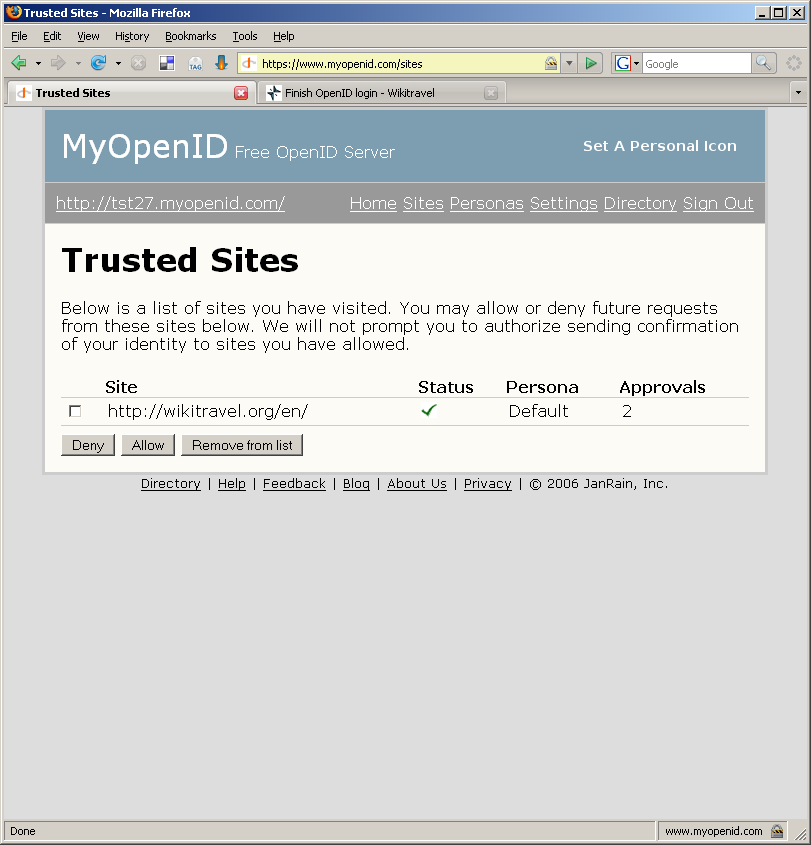Image resolution: width=811 pixels, height=845 pixels.
Task: Click in the Google search field
Action: (696, 64)
